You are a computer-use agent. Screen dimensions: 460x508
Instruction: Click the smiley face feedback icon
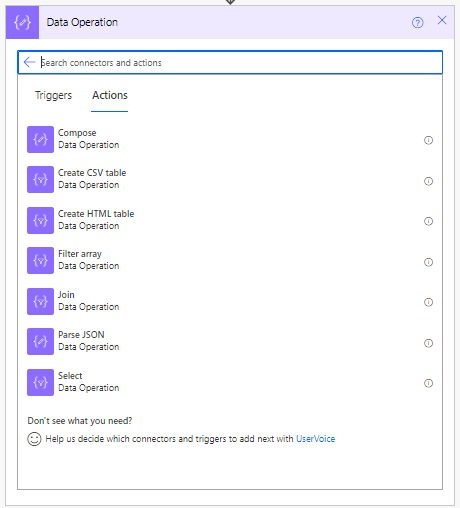click(x=34, y=439)
